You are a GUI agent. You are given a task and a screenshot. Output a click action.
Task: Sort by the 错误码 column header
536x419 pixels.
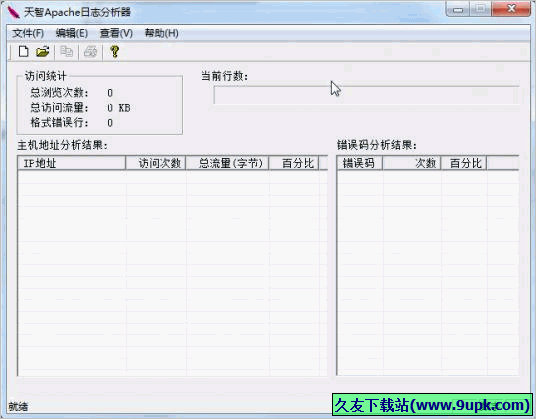pyautogui.click(x=360, y=163)
